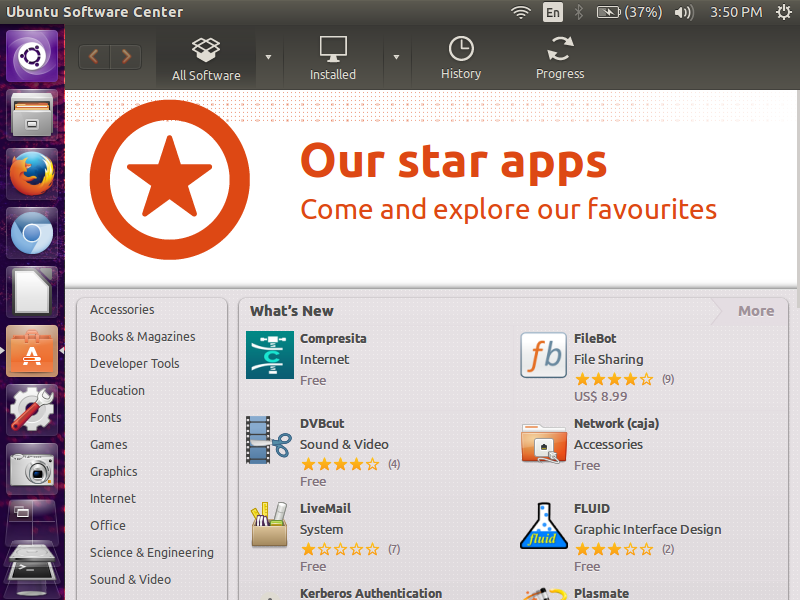The image size is (800, 600).
Task: Open the Compresita app title
Action: [333, 339]
